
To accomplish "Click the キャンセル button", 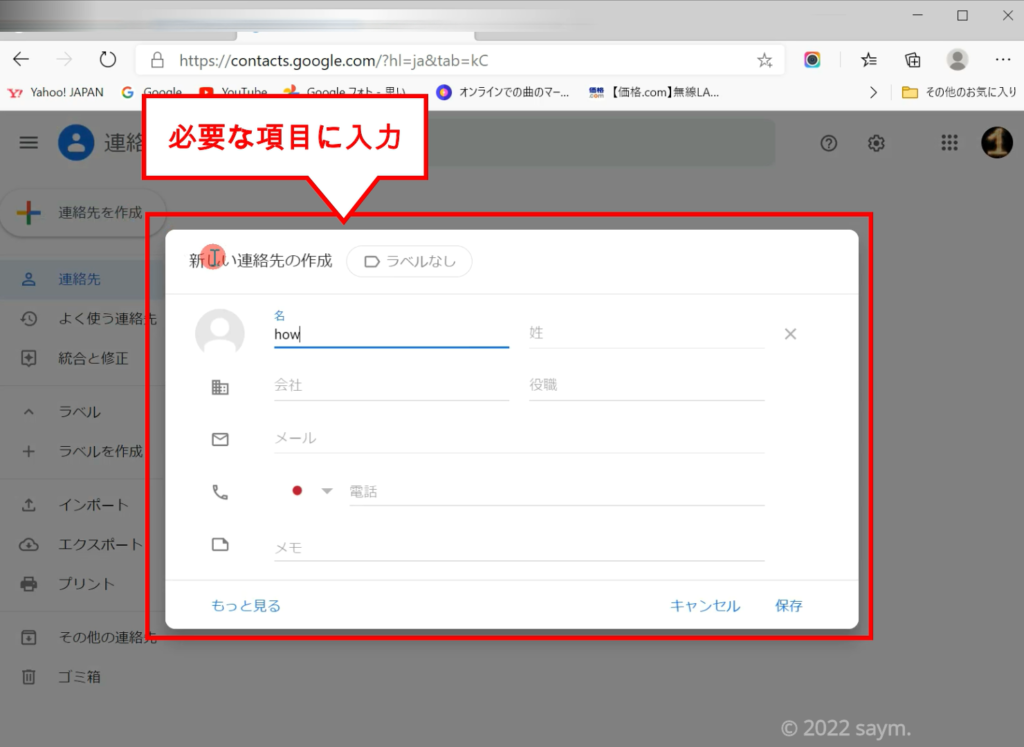I will tap(705, 606).
